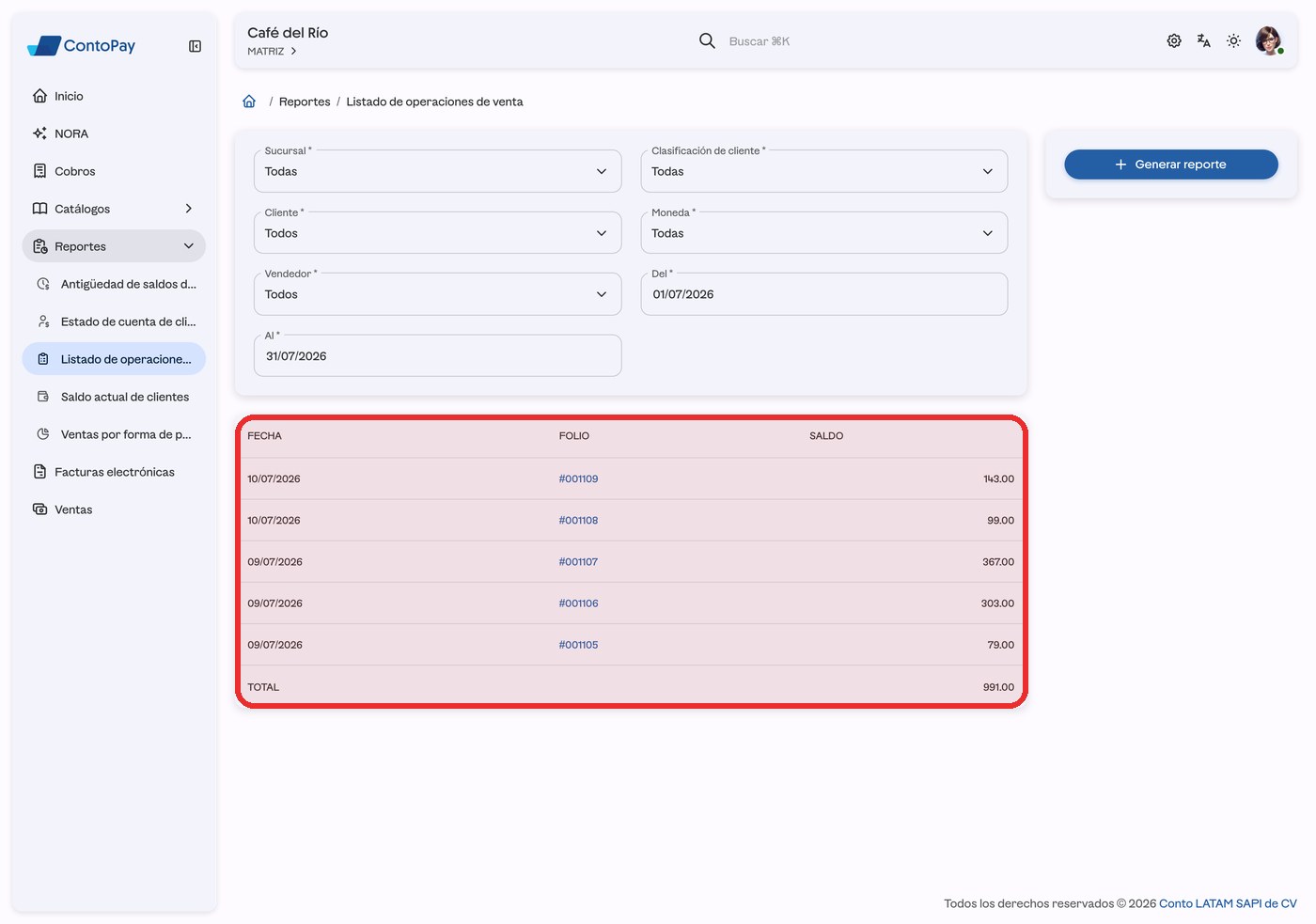Open settings gear icon
The width and height of the screenshot is (1316, 924).
(1174, 40)
